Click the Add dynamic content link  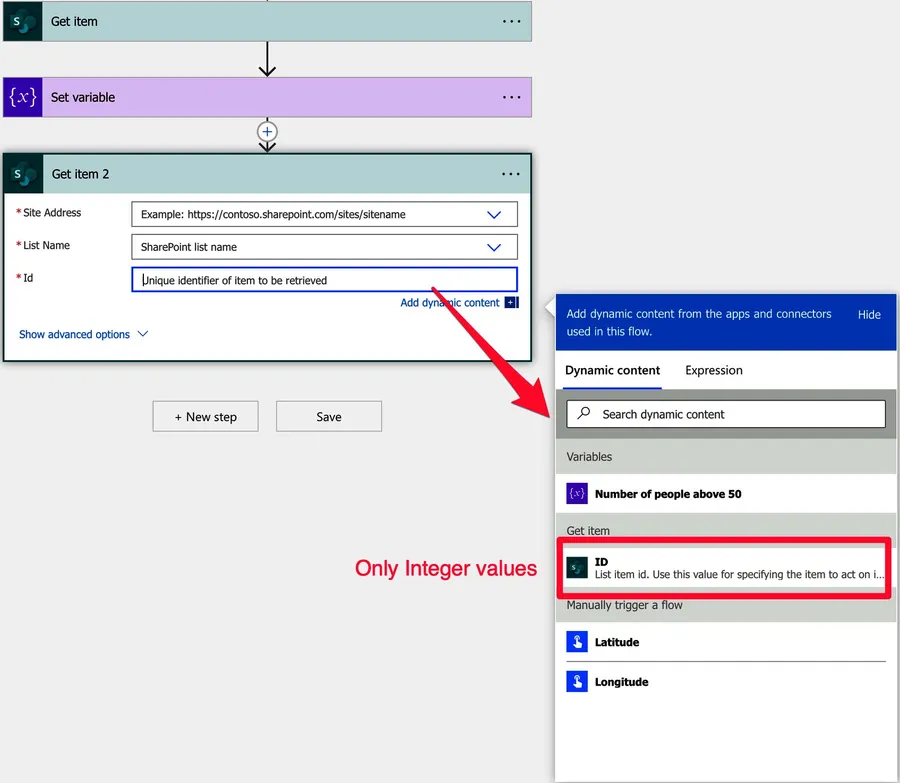(450, 303)
